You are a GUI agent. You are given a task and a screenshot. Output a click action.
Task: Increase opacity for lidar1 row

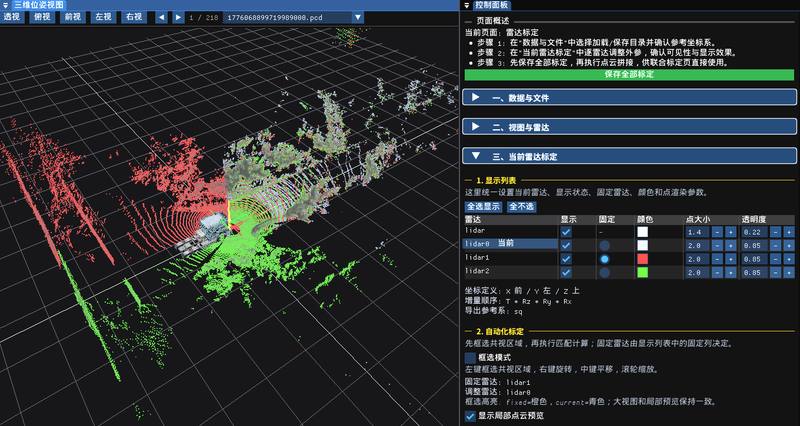789,259
